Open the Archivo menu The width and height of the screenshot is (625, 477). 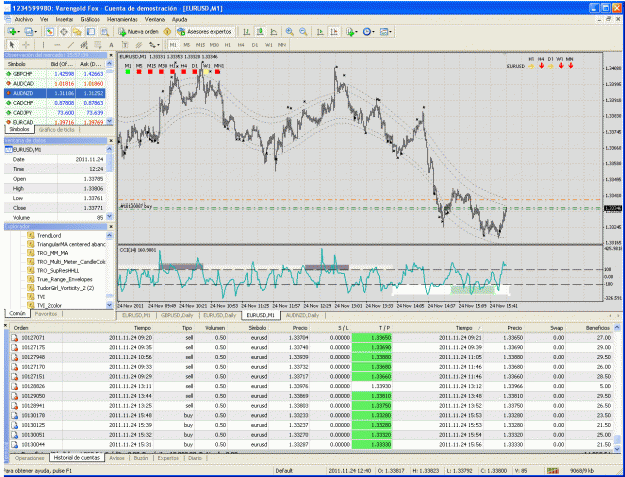[x=24, y=19]
